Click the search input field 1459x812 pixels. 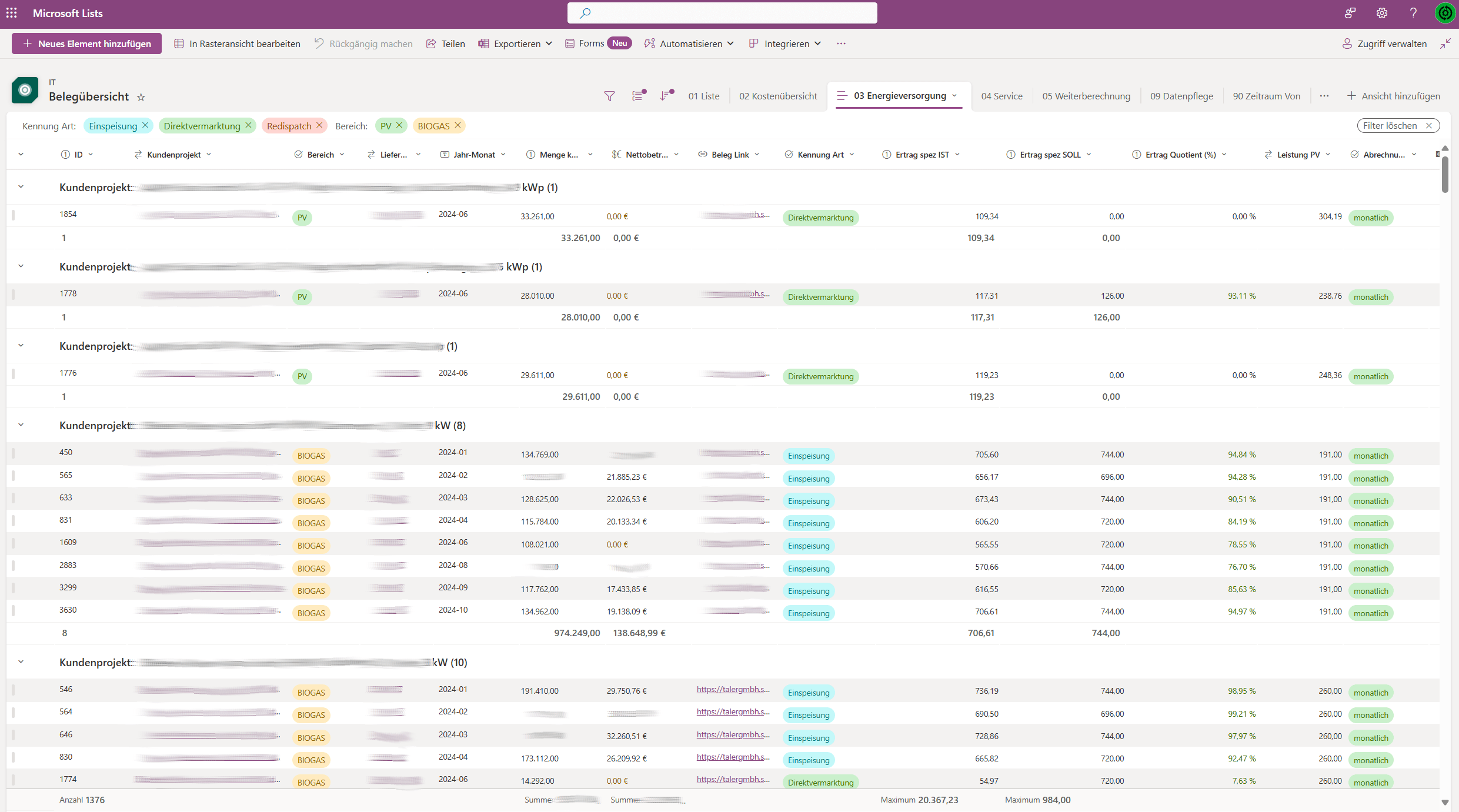pos(722,13)
